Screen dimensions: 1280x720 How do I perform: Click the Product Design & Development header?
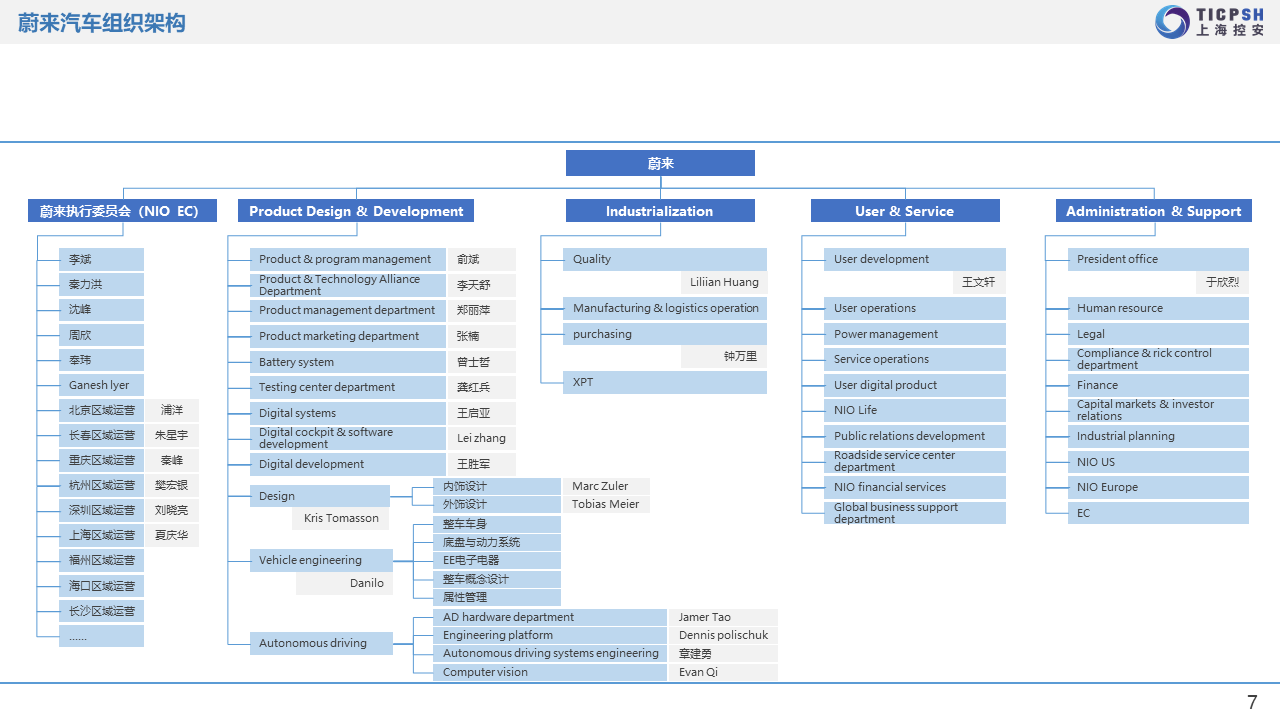tap(355, 211)
